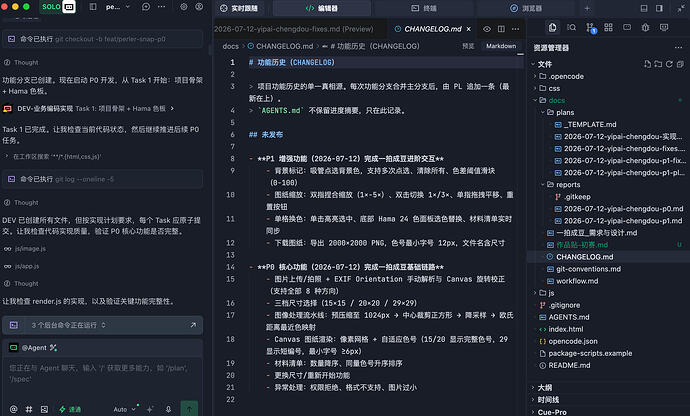
Task: Click the chat message input field
Action: [102, 373]
